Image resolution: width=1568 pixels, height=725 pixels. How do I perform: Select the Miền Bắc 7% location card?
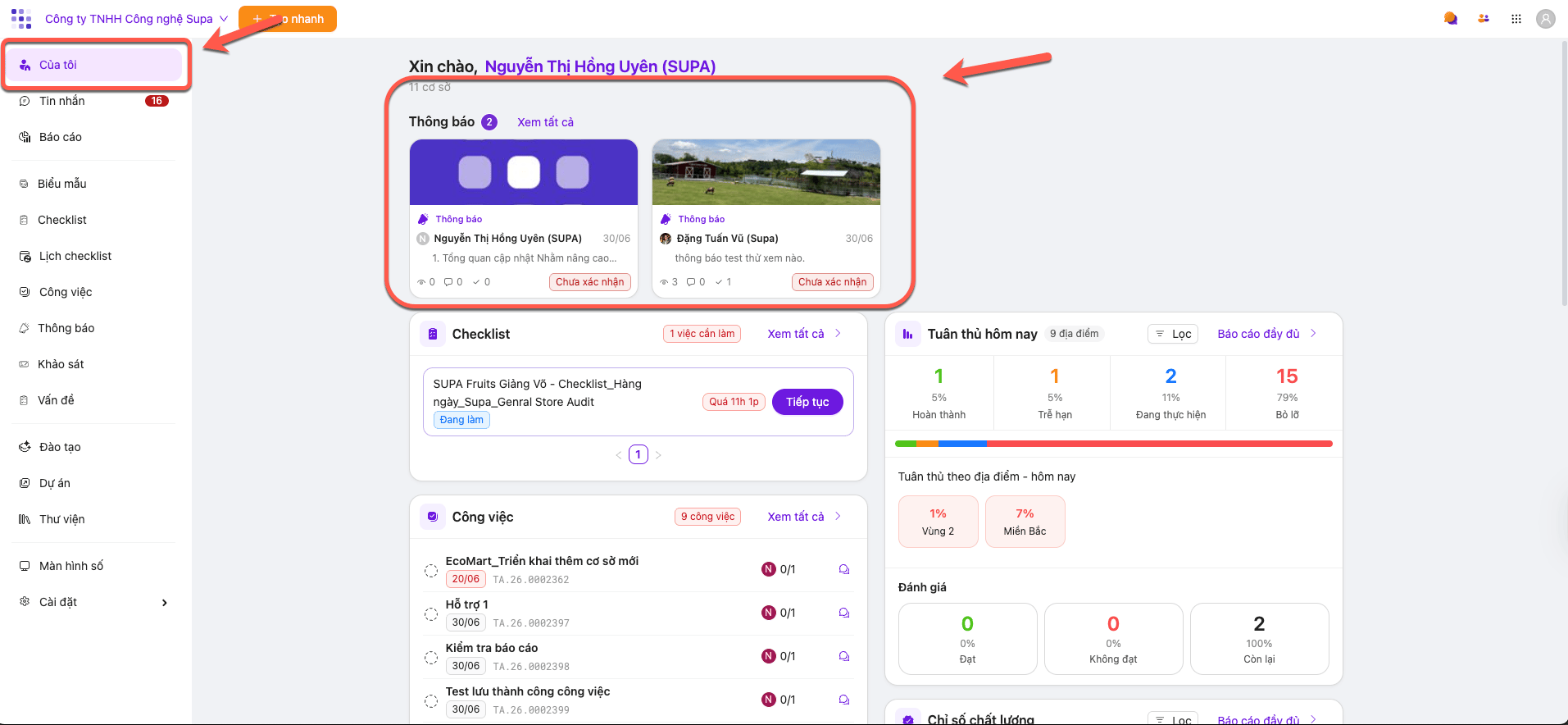(1025, 522)
